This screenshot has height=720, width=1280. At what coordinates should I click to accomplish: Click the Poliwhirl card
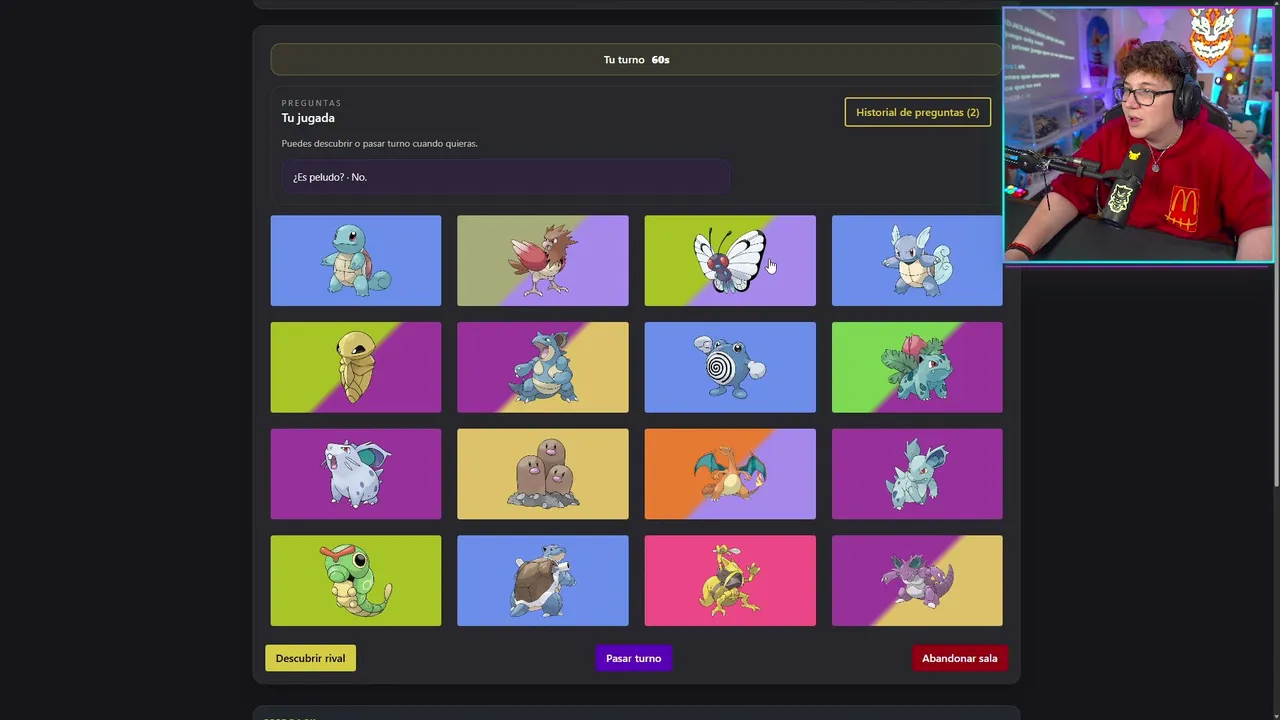coord(730,367)
